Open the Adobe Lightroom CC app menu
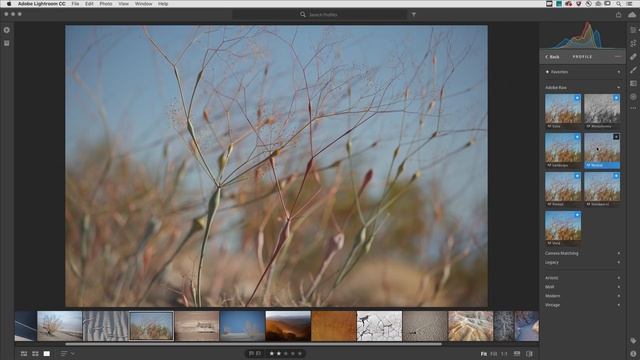Image resolution: width=640 pixels, height=360 pixels. coord(42,4)
